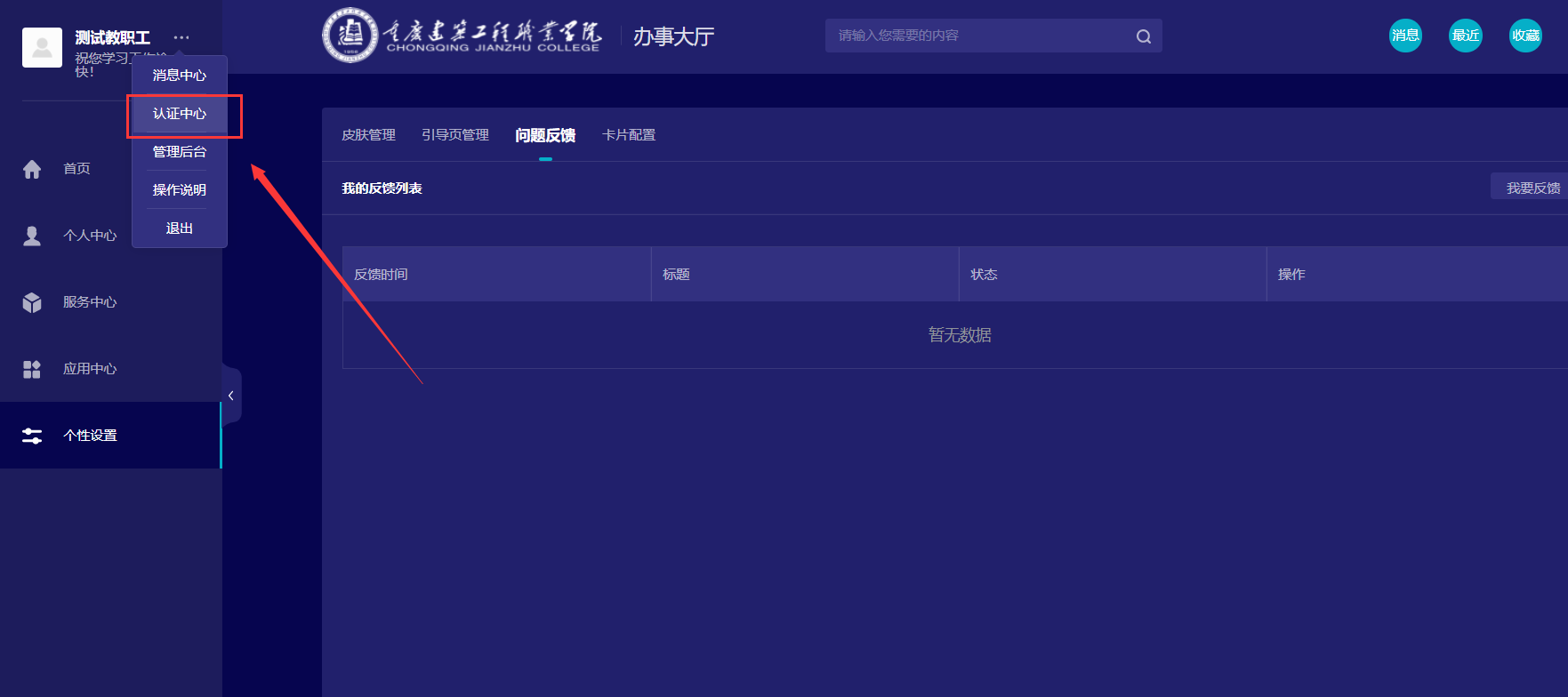Open the 消息 round button
This screenshot has height=697, width=1568.
click(x=1405, y=36)
